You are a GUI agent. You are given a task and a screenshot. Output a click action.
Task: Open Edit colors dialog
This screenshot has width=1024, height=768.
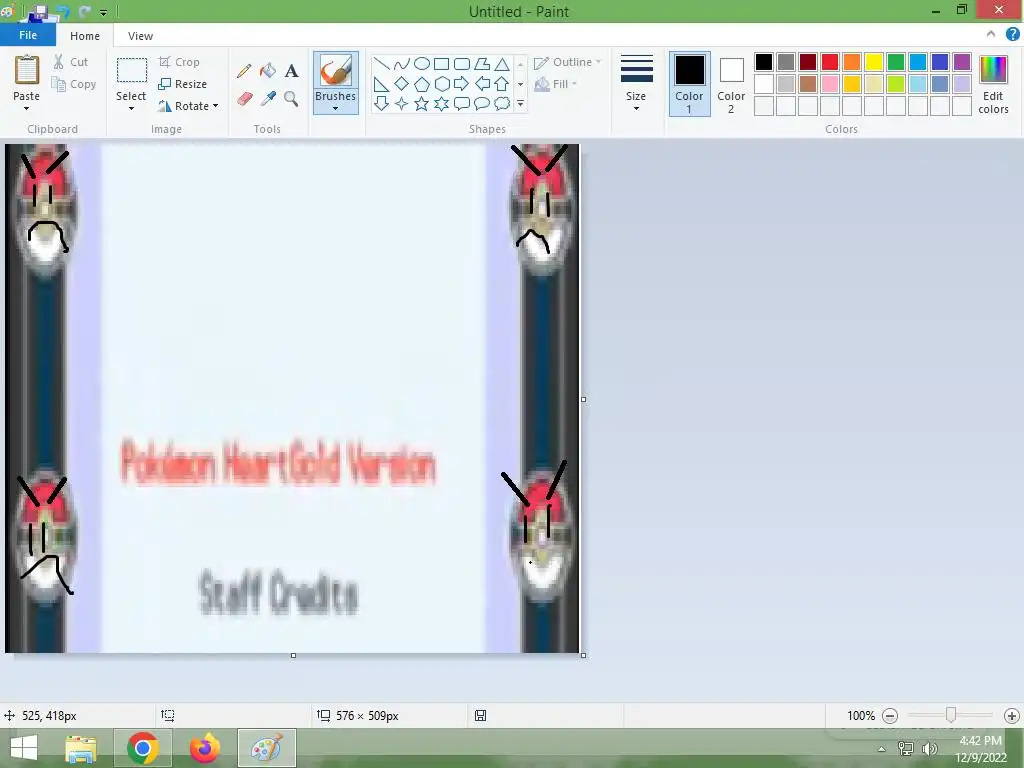coord(993,84)
